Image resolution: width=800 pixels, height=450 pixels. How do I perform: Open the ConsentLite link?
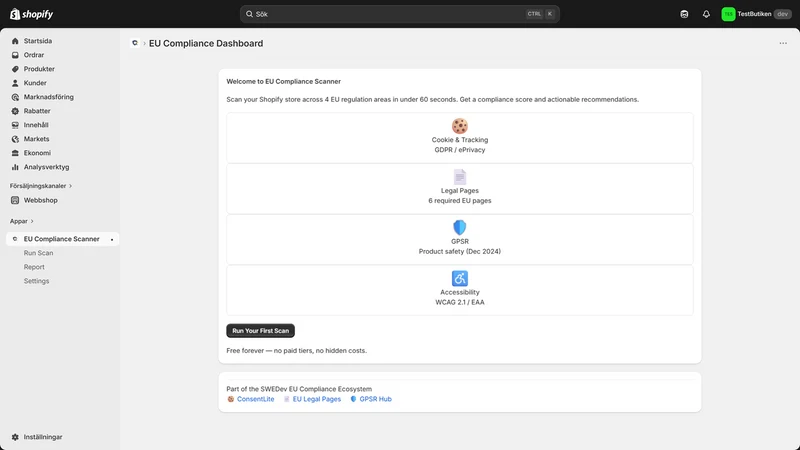(255, 399)
